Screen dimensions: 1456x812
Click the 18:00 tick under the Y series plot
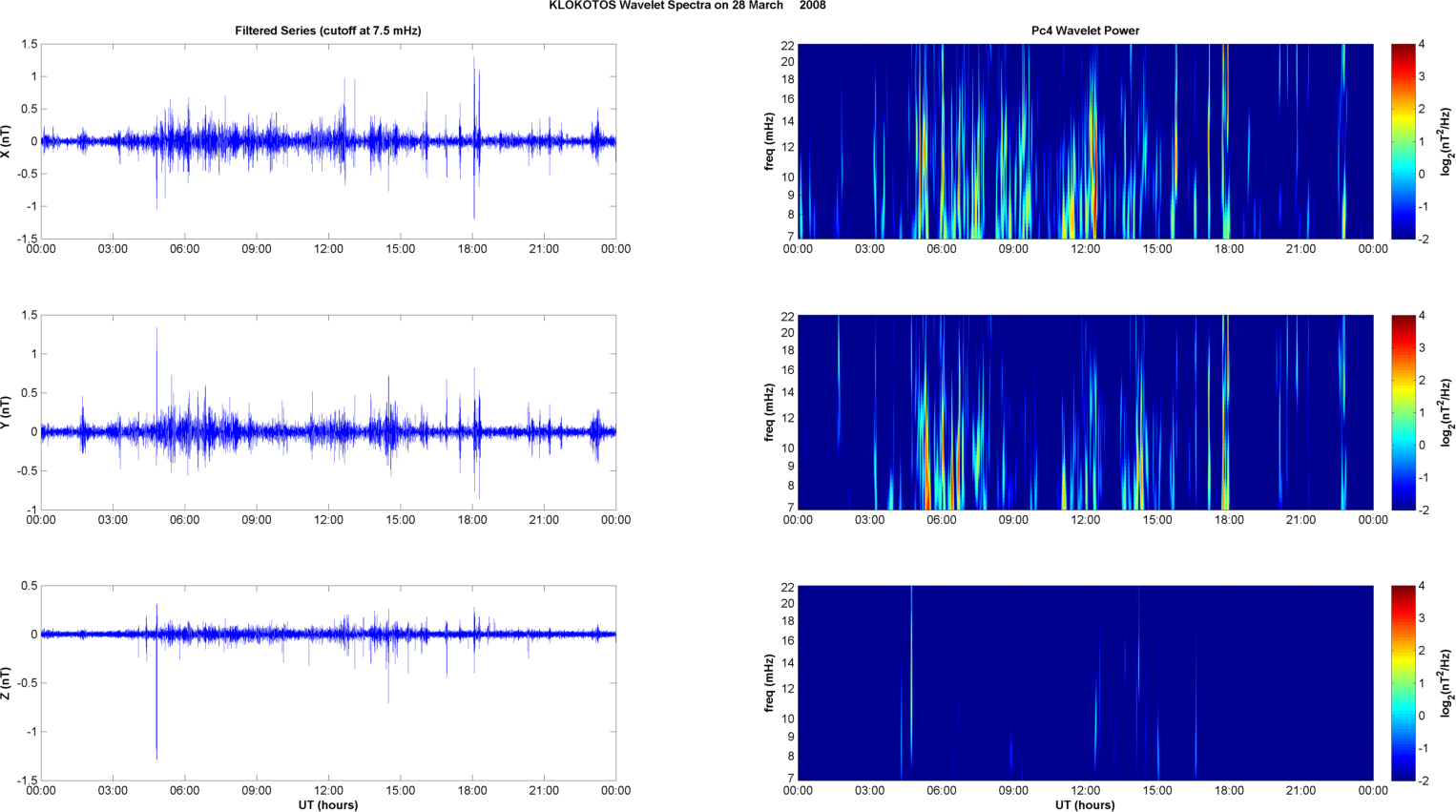[x=472, y=520]
